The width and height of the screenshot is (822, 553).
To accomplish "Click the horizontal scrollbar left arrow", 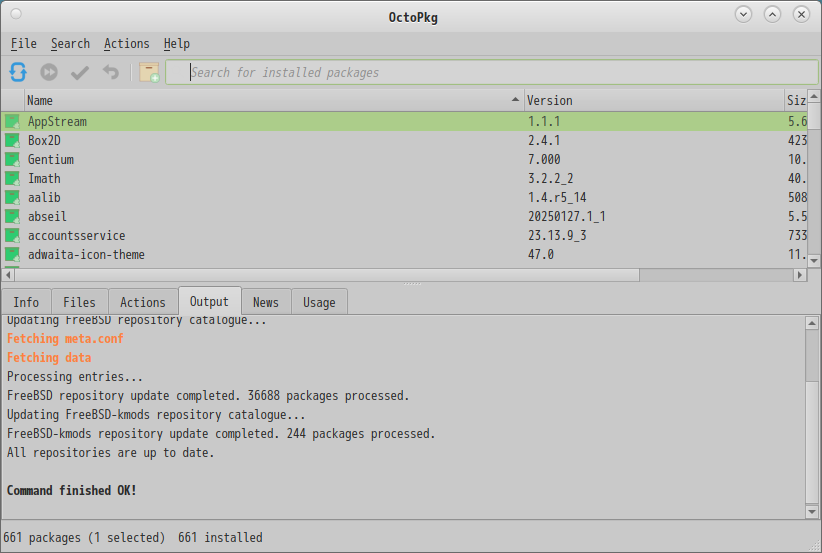I will 8,275.
